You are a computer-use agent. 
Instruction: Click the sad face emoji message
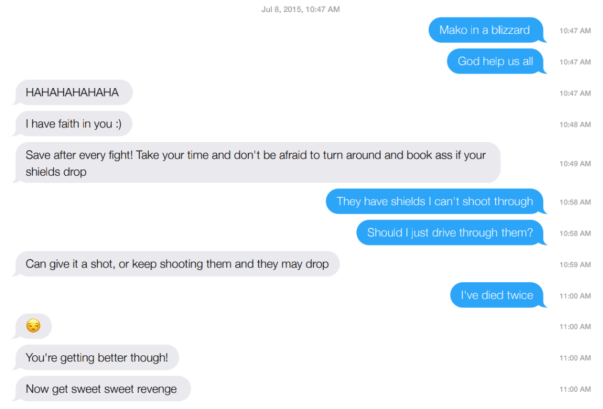click(x=33, y=326)
